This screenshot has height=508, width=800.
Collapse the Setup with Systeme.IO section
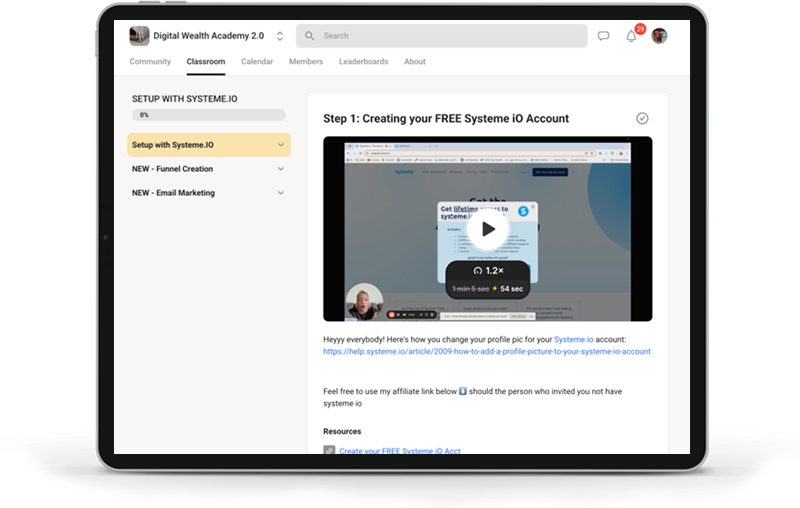pos(281,145)
